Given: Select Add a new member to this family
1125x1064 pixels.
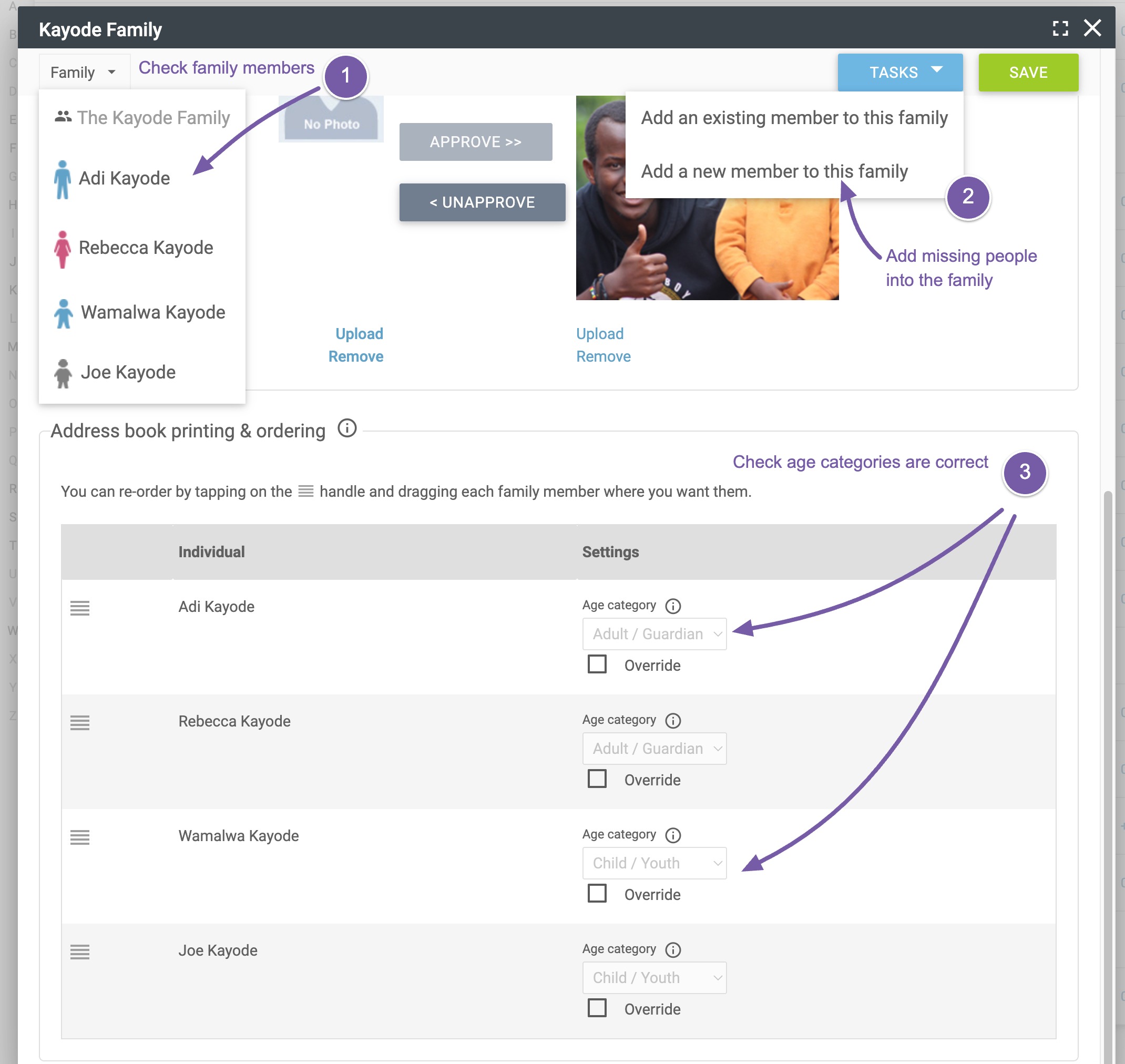Looking at the screenshot, I should 774,171.
